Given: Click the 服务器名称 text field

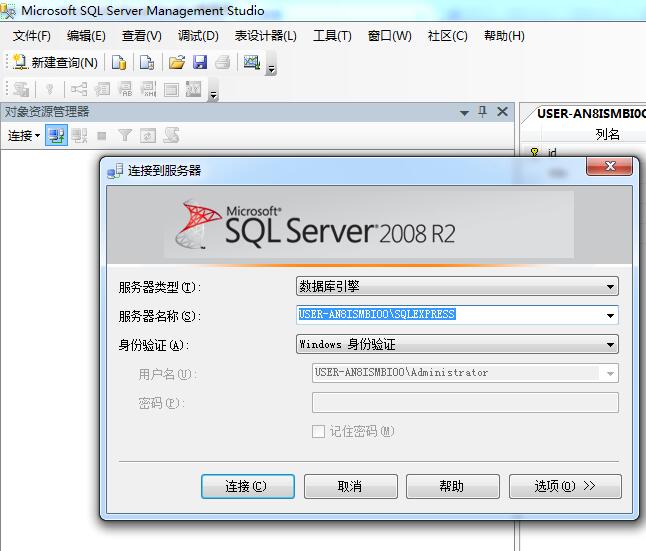Looking at the screenshot, I should pos(449,315).
